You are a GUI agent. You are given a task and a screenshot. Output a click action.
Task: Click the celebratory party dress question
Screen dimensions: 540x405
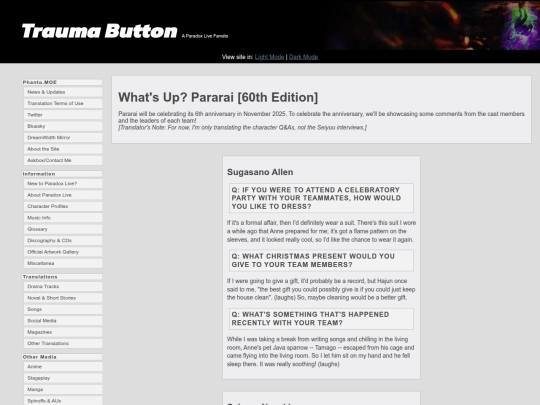[321, 198]
